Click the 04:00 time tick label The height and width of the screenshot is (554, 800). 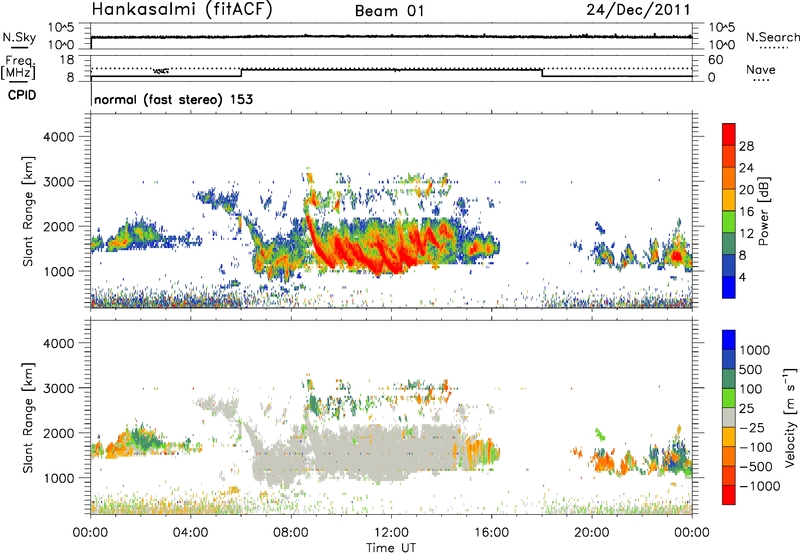(191, 533)
